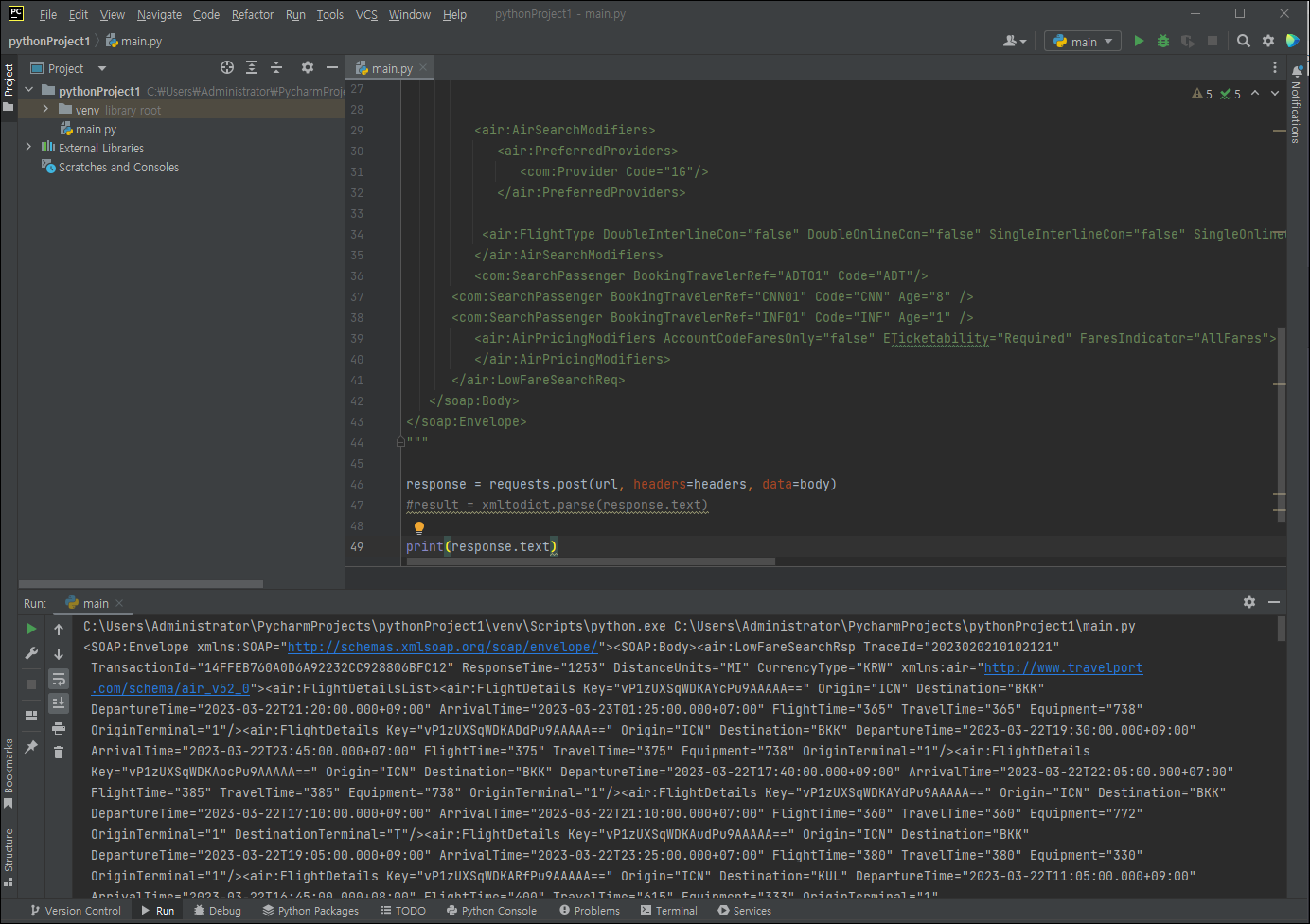Open the Navigate menu

coord(159,14)
